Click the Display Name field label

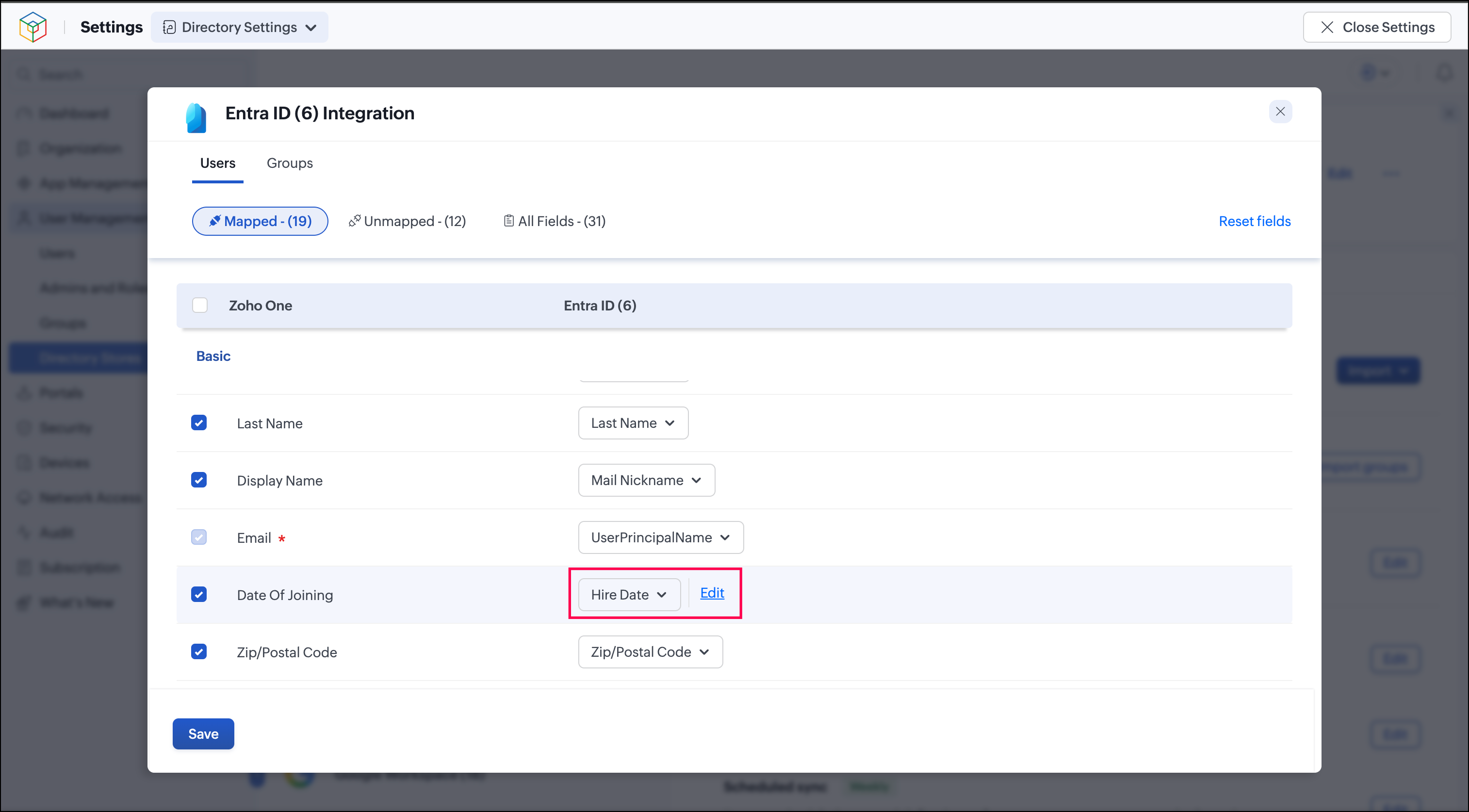[279, 481]
